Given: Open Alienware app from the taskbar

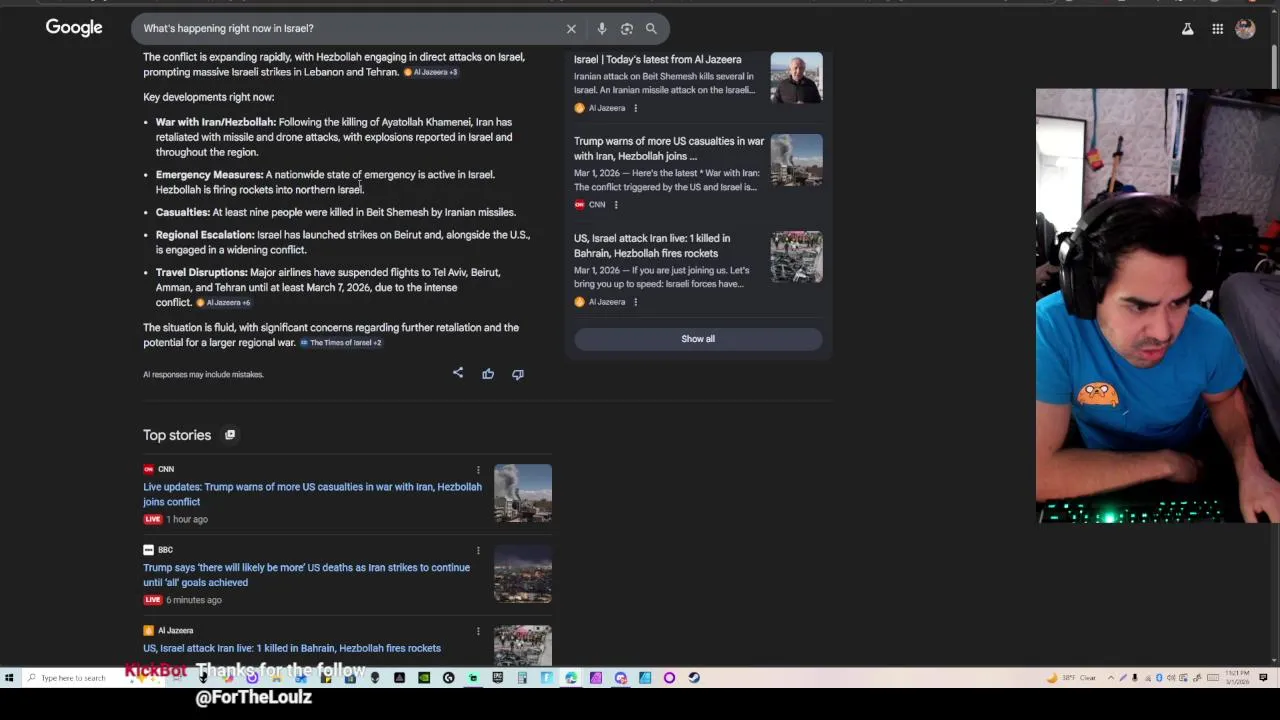Looking at the screenshot, I should click(x=375, y=678).
